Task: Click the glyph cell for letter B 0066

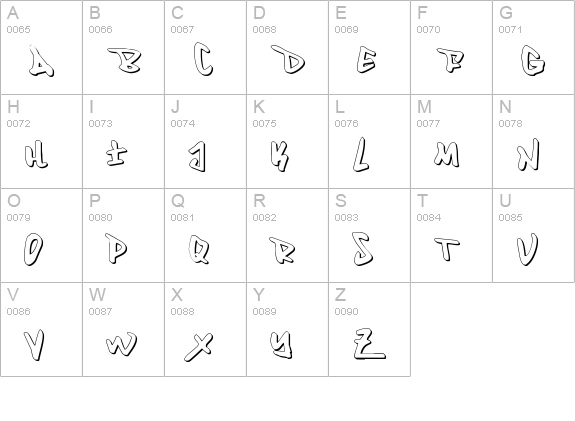Action: click(123, 47)
